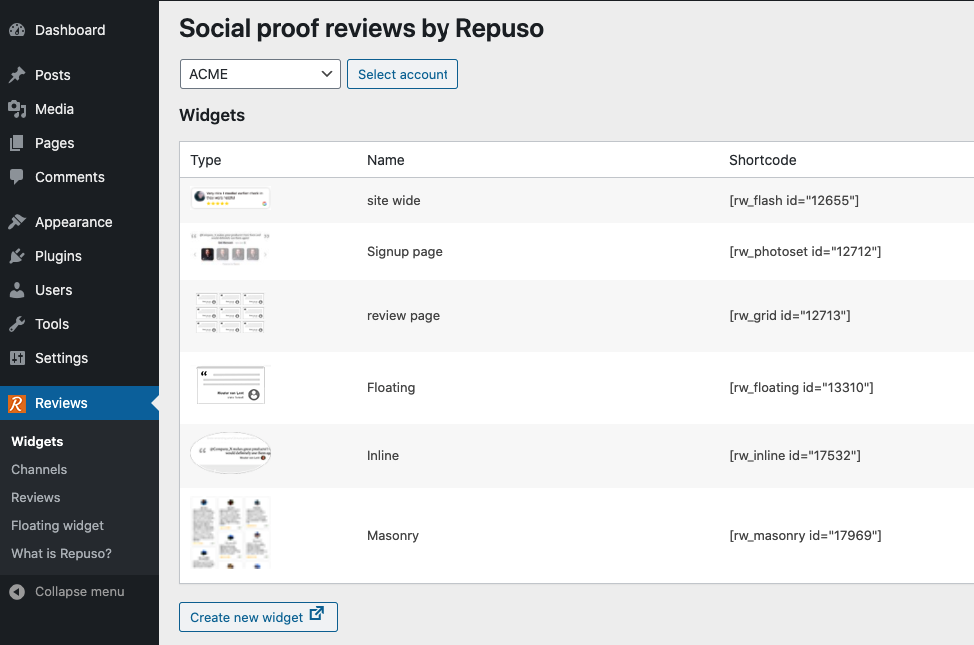The height and width of the screenshot is (645, 974).
Task: Click the Users person icon
Action: (x=17, y=290)
